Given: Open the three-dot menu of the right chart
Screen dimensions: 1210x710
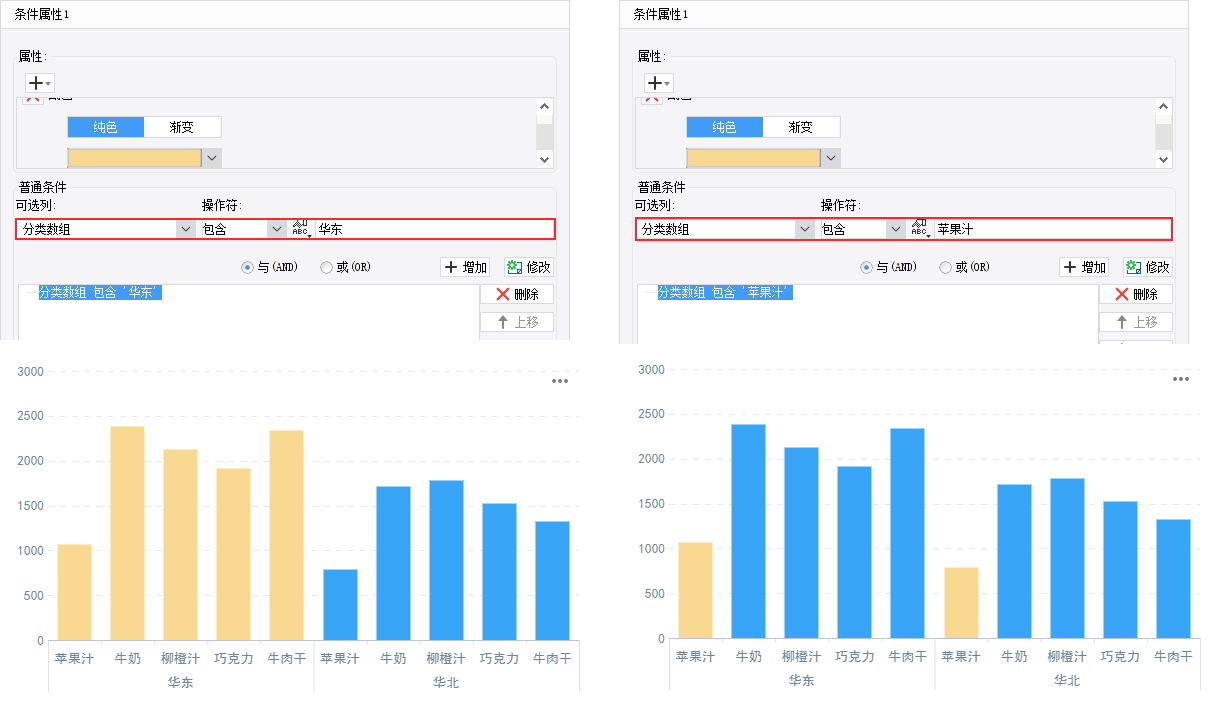Looking at the screenshot, I should pos(1181,379).
